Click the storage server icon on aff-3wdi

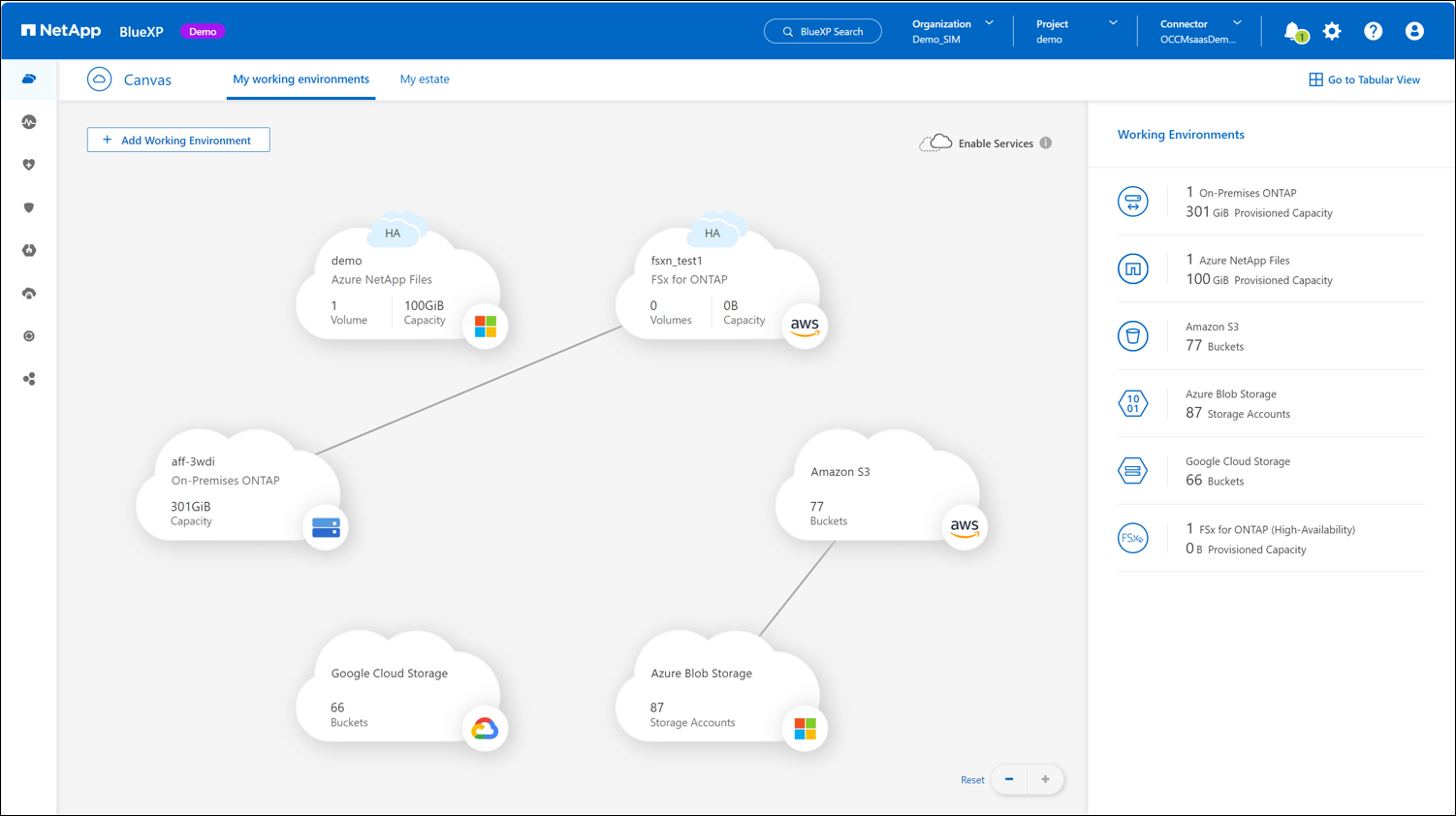[x=326, y=527]
